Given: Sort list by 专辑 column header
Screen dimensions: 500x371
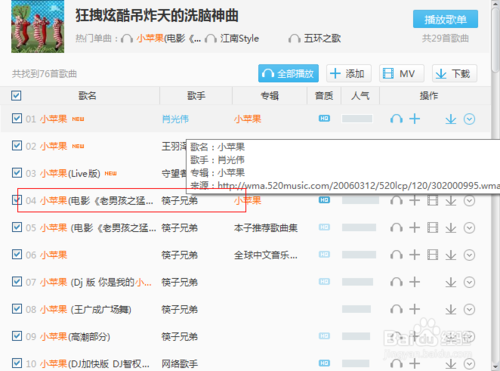Looking at the screenshot, I should tap(269, 96).
